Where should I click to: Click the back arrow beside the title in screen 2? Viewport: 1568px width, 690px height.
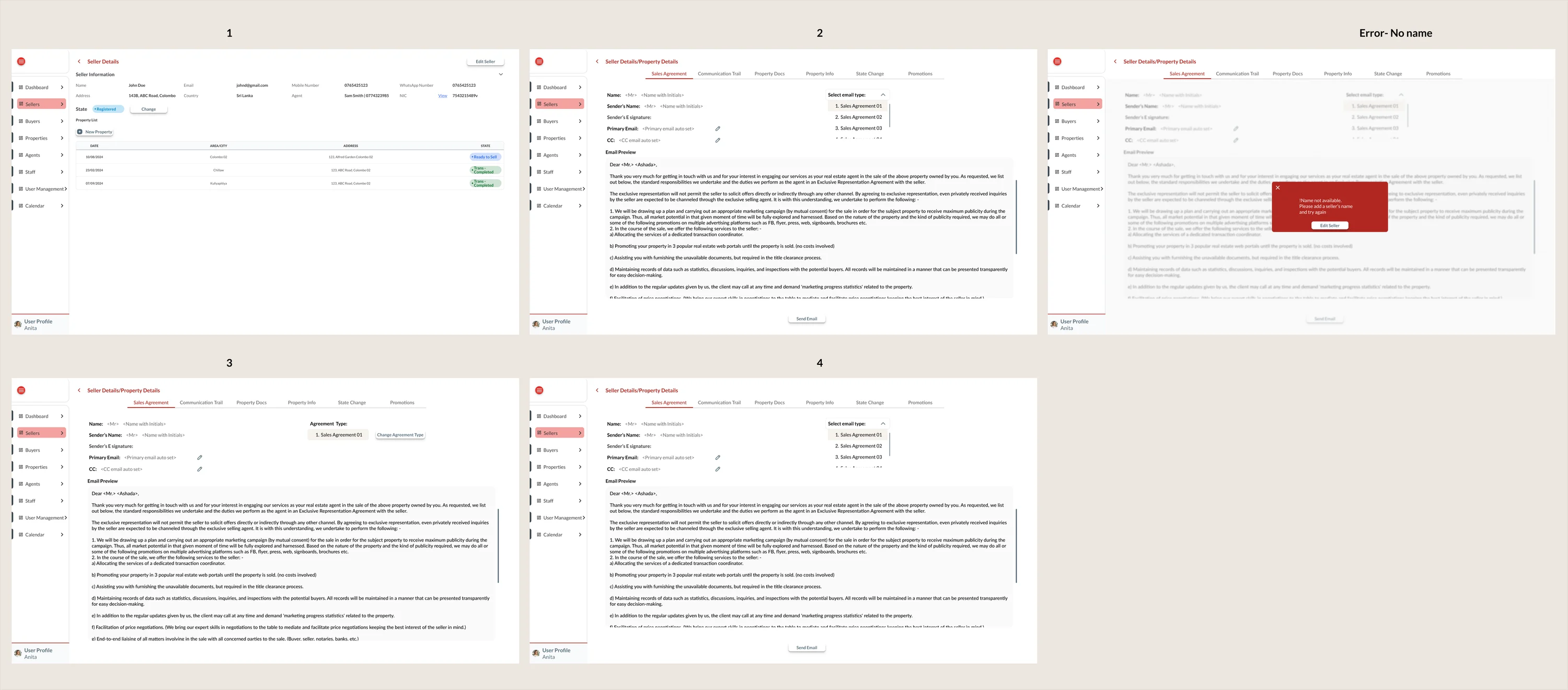tap(597, 62)
